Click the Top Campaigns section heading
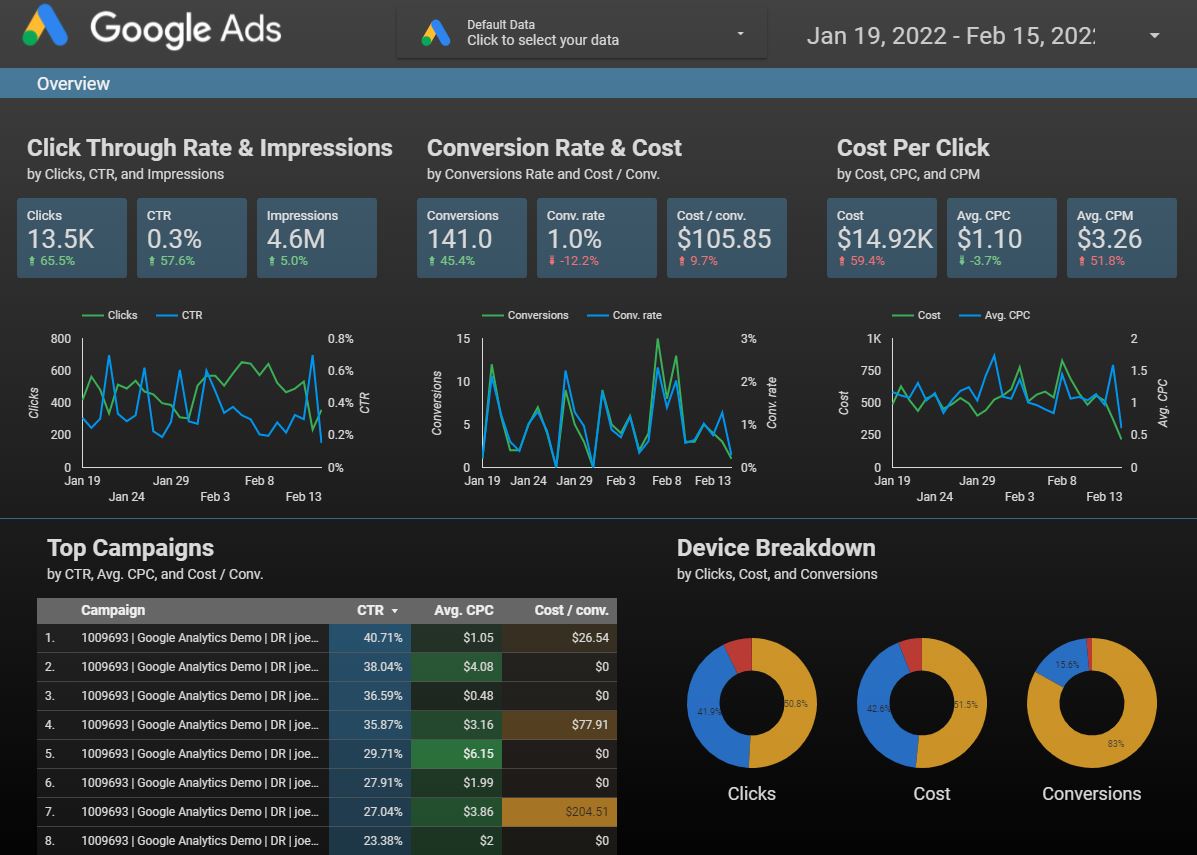The image size is (1197, 855). (131, 548)
